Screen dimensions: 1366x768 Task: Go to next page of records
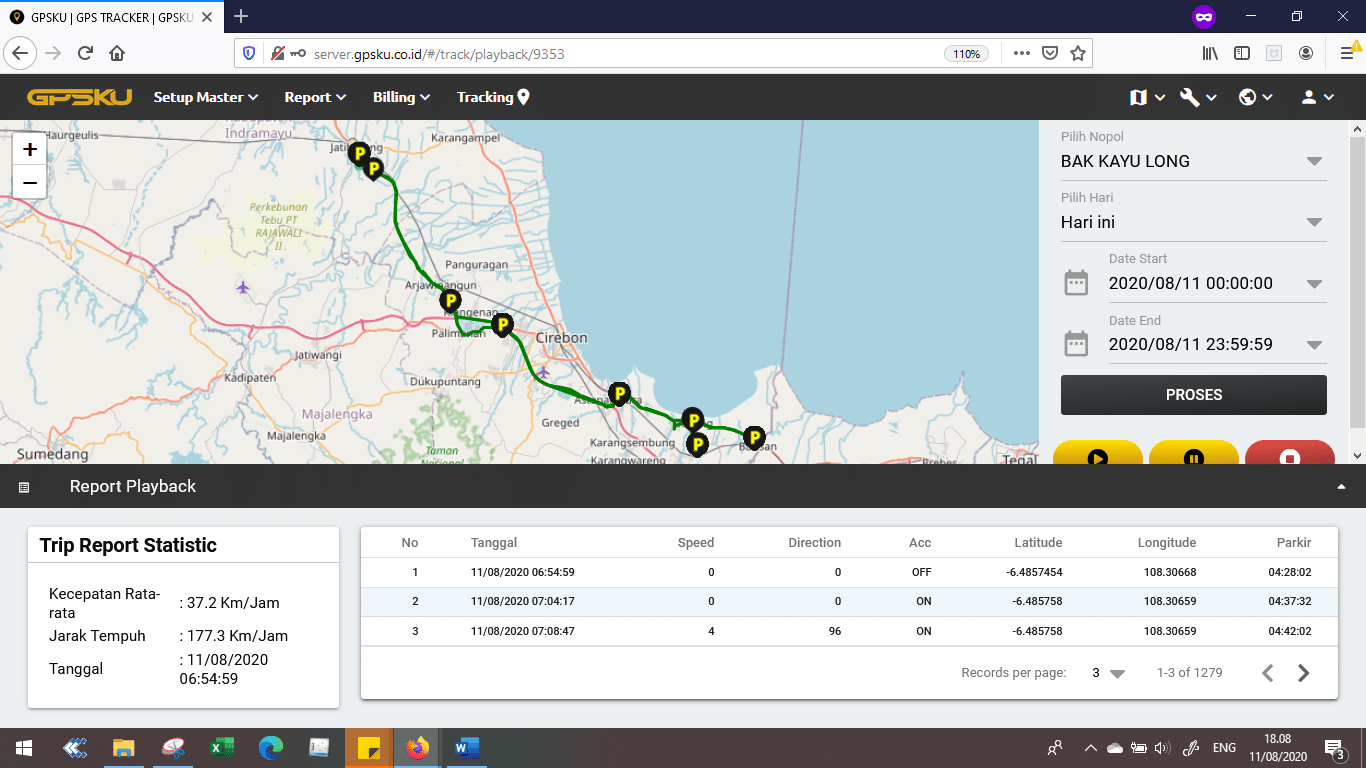(1303, 673)
